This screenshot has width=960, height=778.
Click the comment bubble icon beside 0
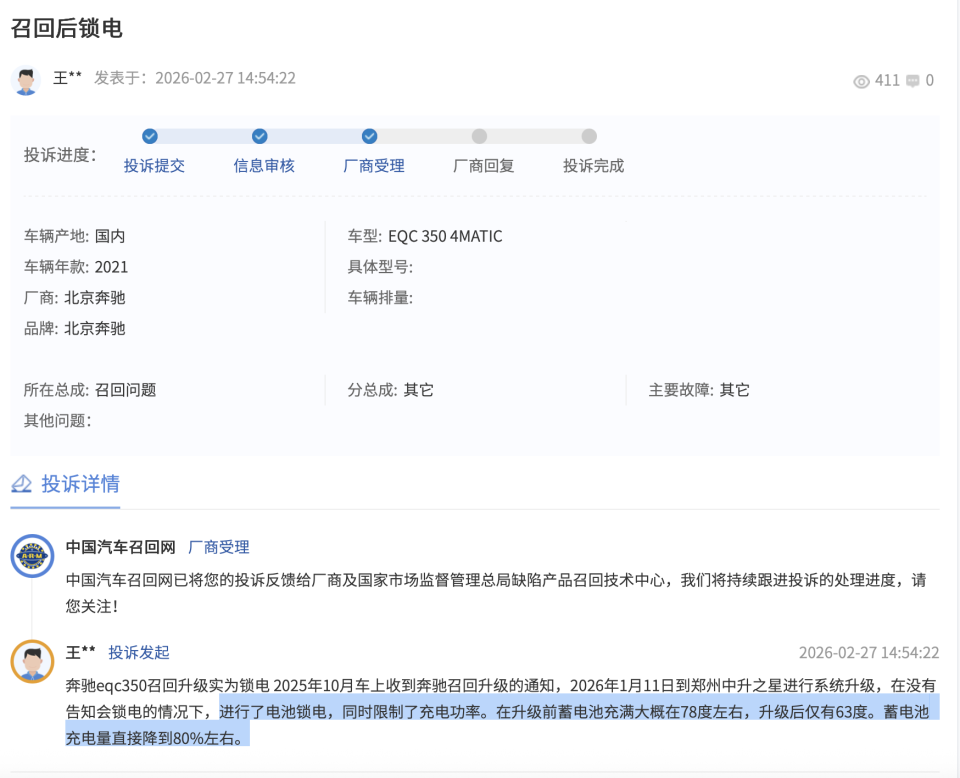click(913, 81)
